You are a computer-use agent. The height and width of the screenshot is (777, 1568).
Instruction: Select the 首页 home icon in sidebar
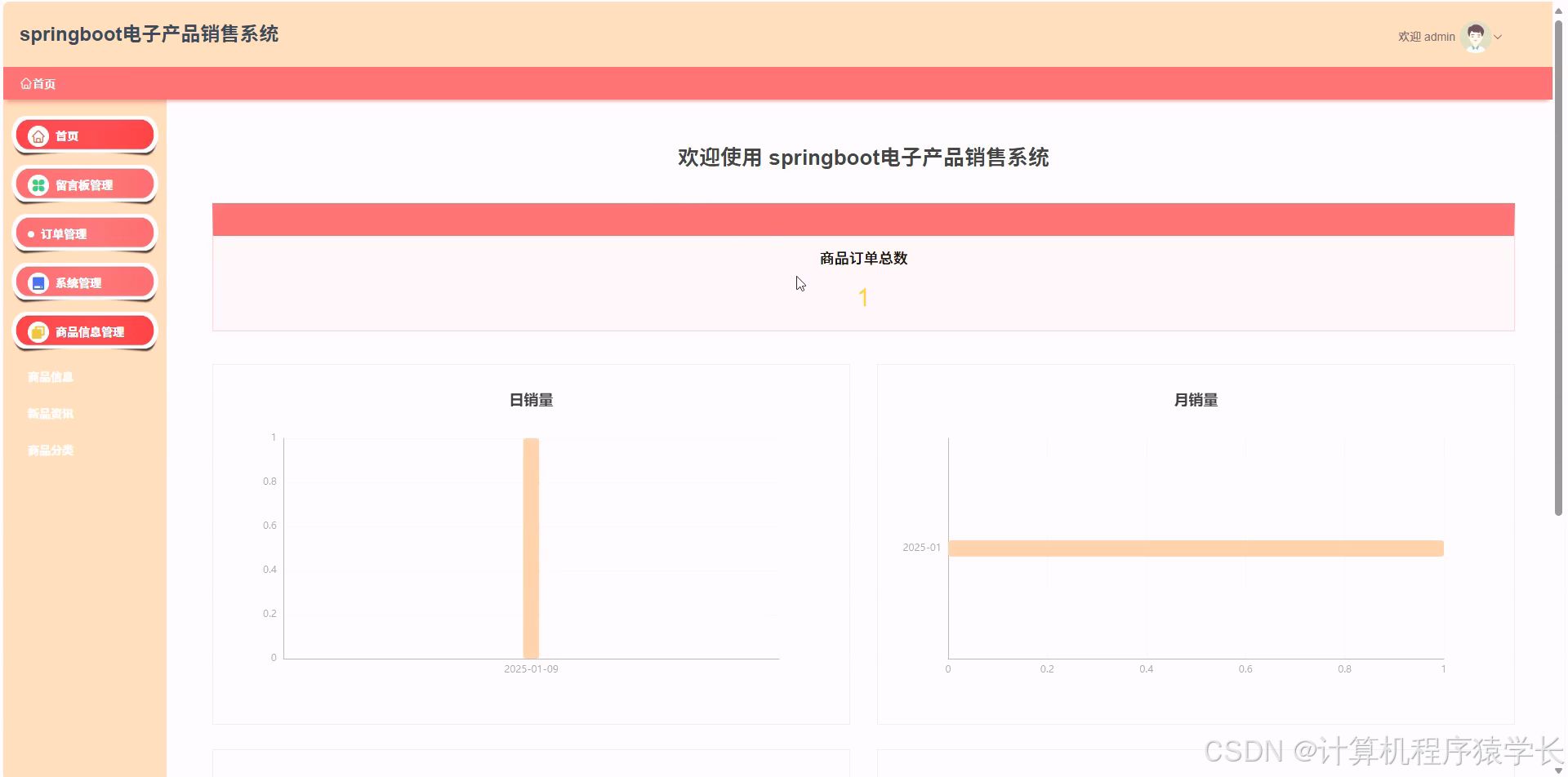click(x=38, y=135)
